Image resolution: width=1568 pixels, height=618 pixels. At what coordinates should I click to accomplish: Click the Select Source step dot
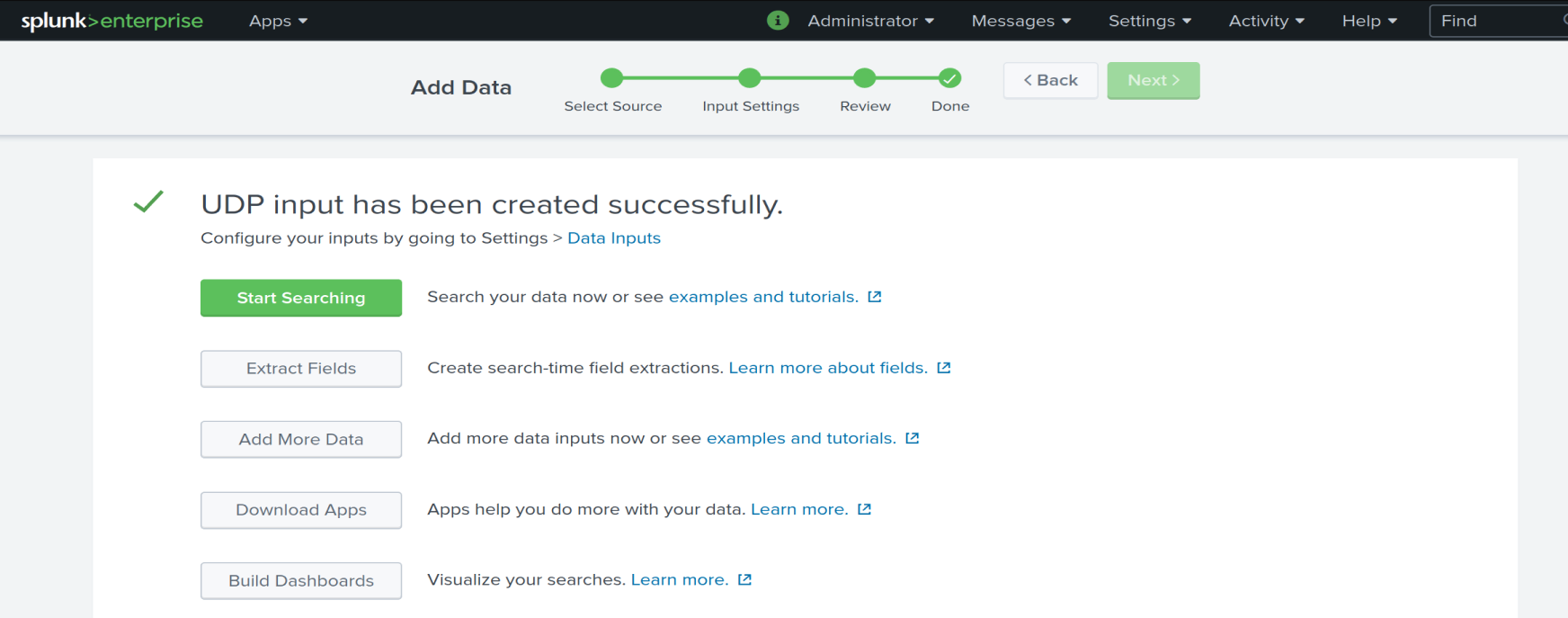click(x=612, y=78)
